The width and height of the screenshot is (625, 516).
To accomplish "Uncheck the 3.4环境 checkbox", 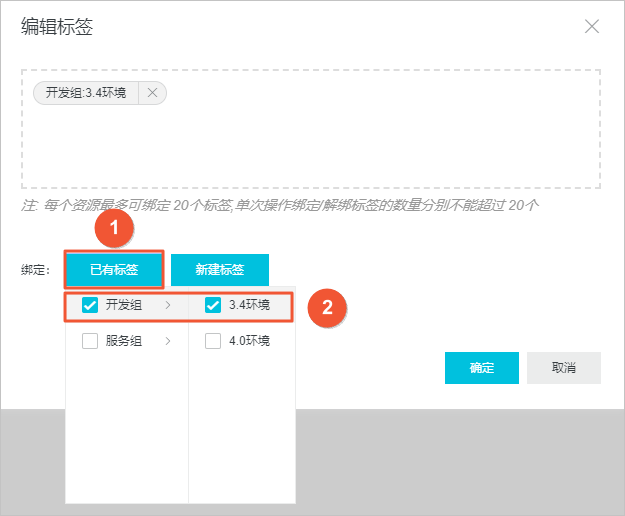I will pos(213,305).
